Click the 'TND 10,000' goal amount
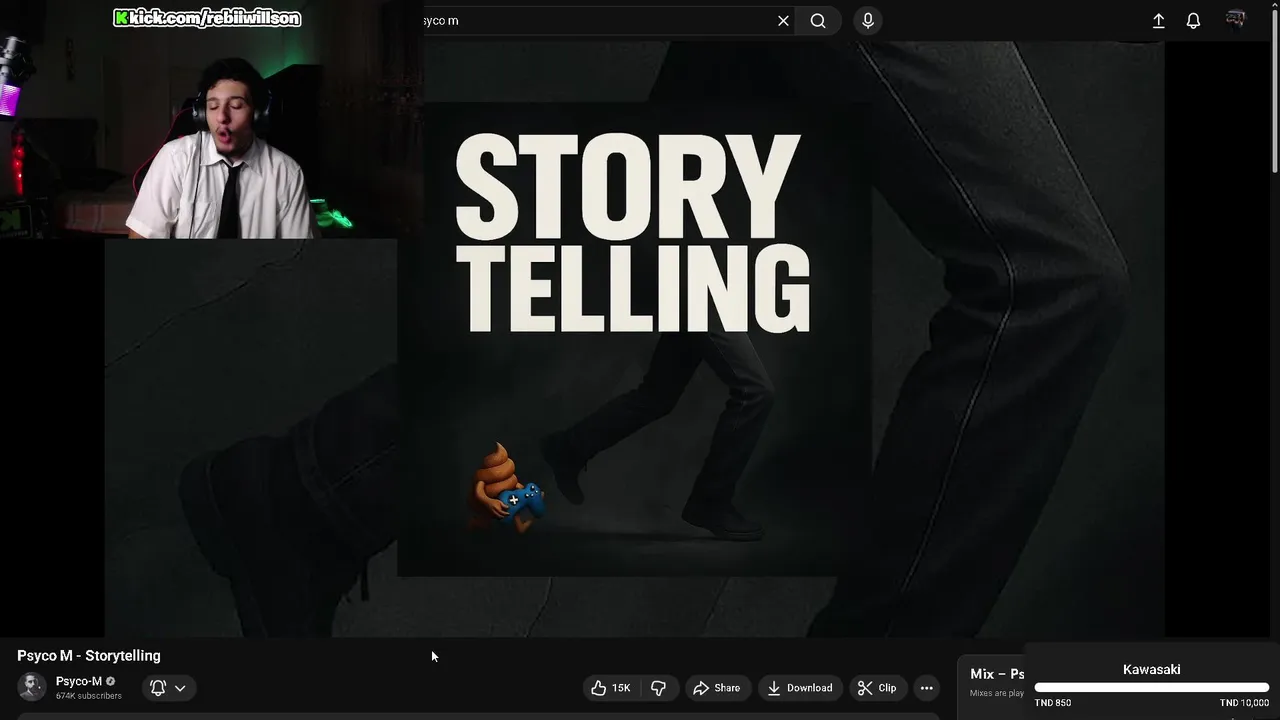The image size is (1280, 720). [x=1244, y=703]
